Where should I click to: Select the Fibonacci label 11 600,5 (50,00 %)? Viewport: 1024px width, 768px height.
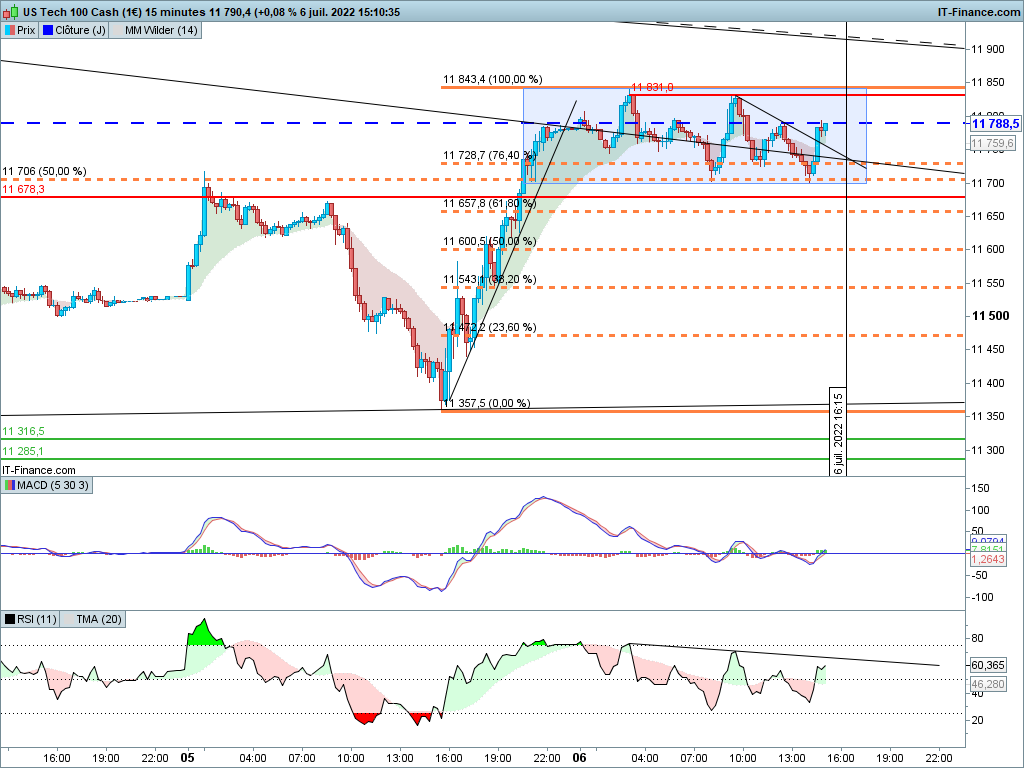[x=490, y=241]
